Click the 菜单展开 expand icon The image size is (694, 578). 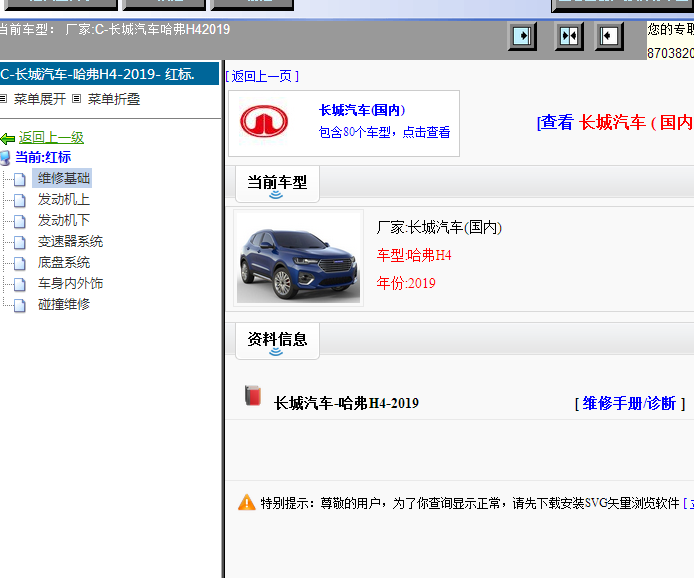pyautogui.click(x=4, y=99)
